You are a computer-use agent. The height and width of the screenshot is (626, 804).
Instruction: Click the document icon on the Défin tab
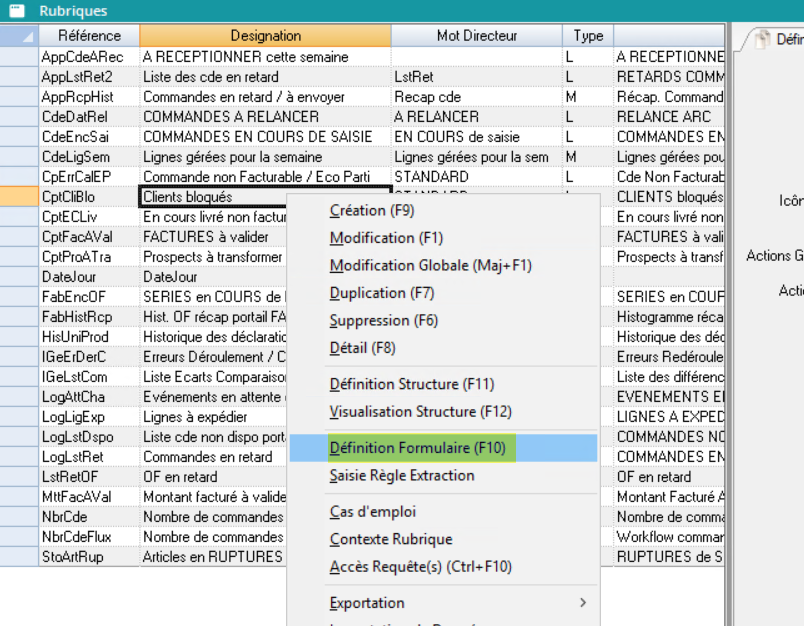[x=762, y=39]
